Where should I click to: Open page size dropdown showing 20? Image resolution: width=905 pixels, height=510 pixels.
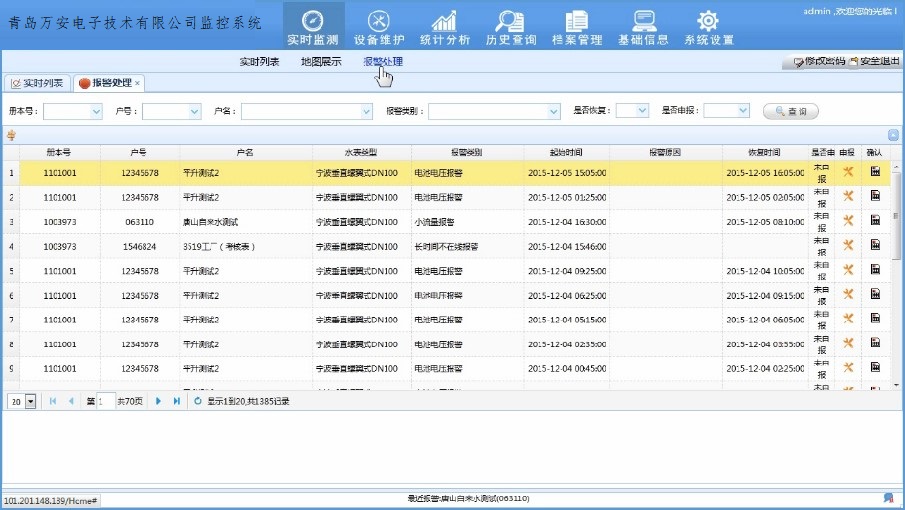(30, 401)
